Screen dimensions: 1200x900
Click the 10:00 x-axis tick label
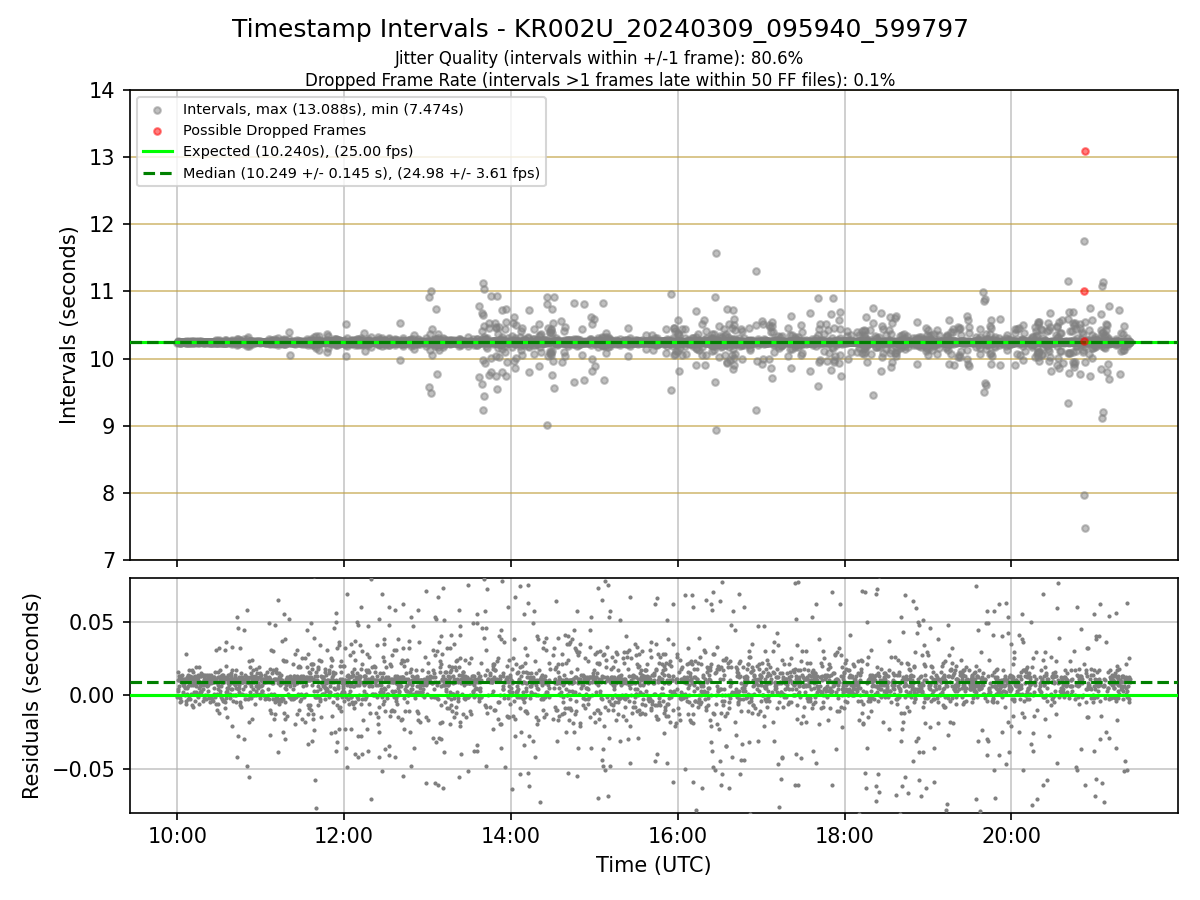coord(177,834)
